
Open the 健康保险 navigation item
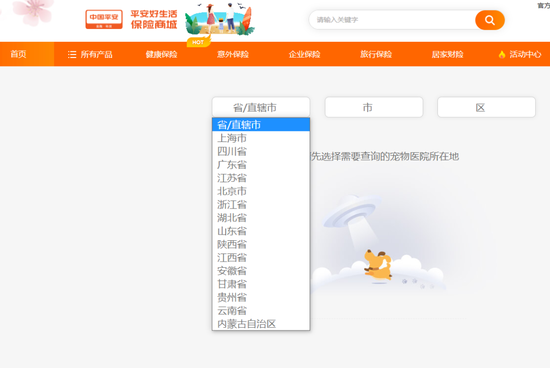point(161,54)
